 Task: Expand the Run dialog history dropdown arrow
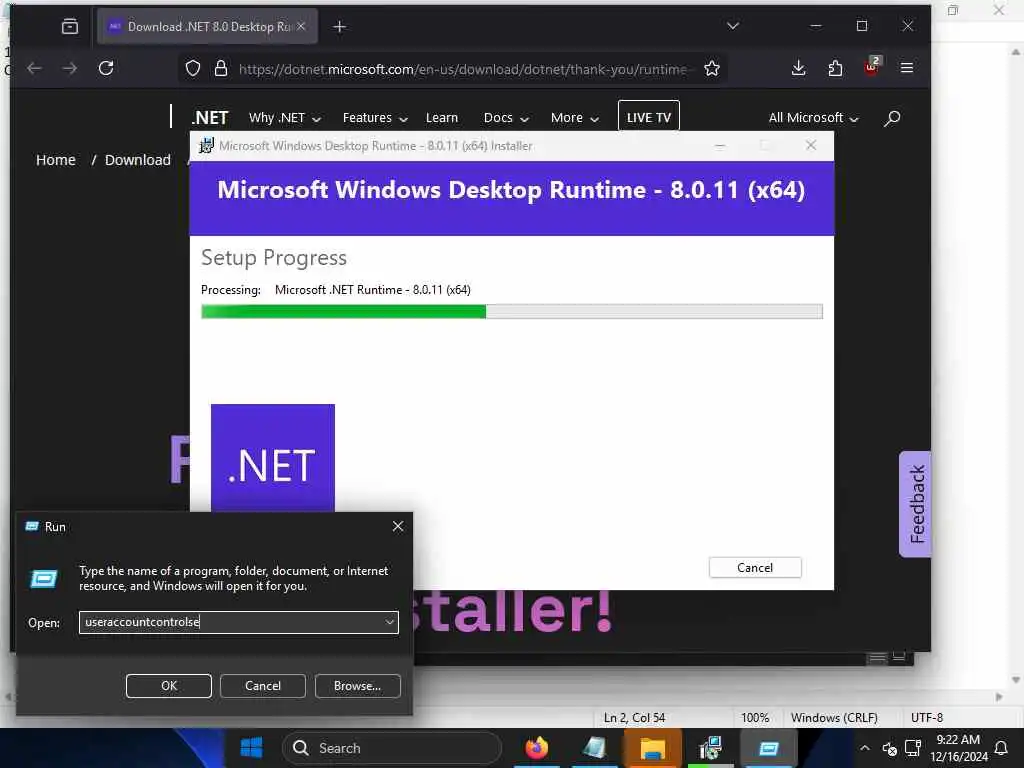click(x=390, y=622)
